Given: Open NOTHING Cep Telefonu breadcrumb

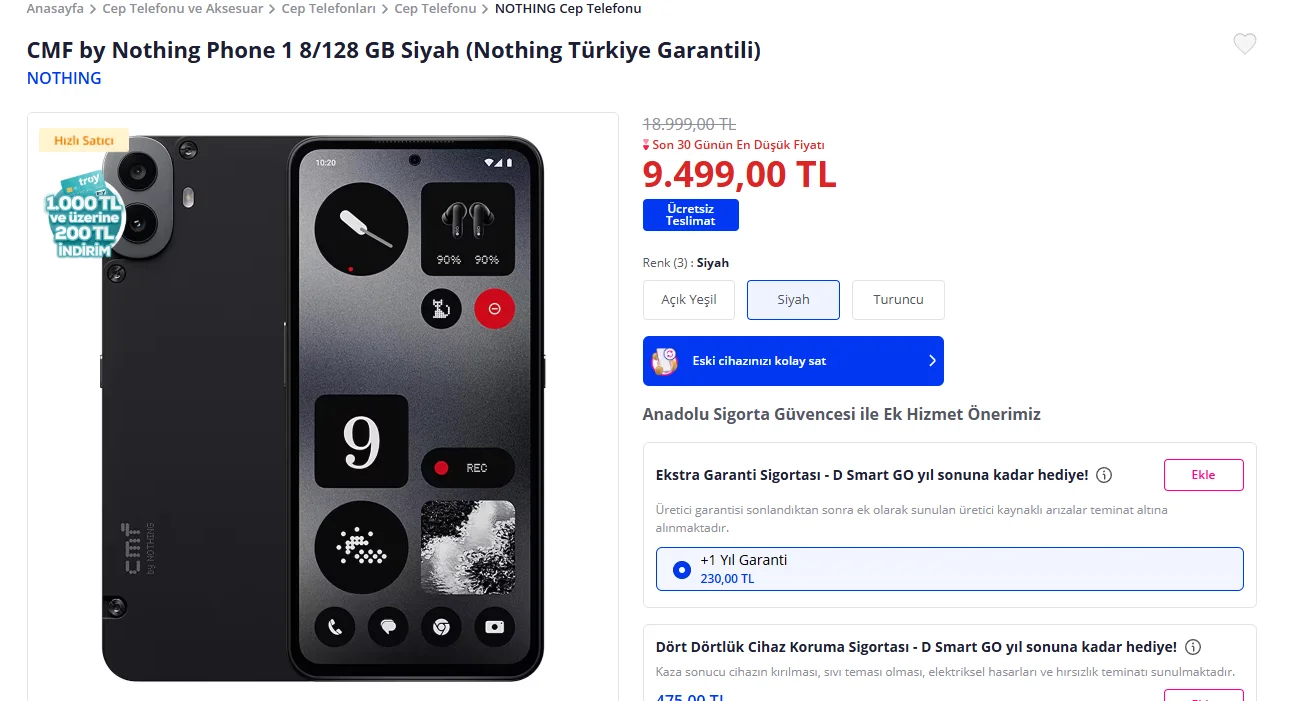Looking at the screenshot, I should pyautogui.click(x=568, y=9).
